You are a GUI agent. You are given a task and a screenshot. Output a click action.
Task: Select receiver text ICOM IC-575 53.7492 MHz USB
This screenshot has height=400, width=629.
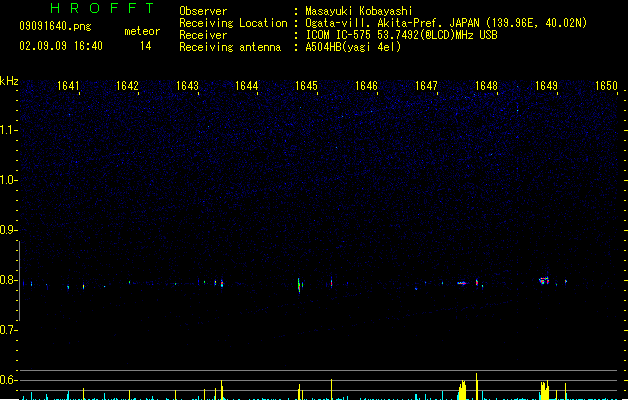tap(402, 35)
